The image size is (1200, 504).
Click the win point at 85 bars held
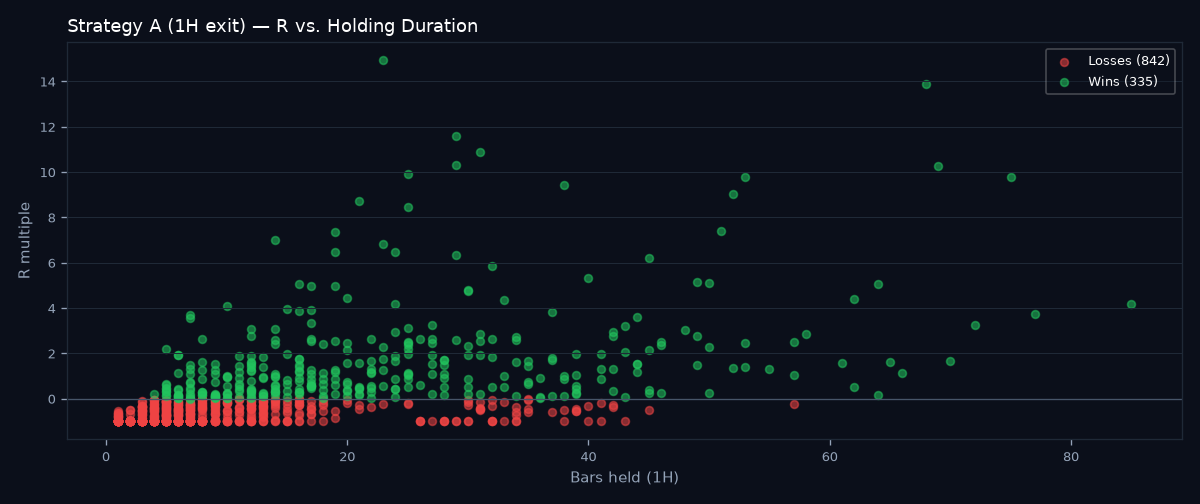1131,304
